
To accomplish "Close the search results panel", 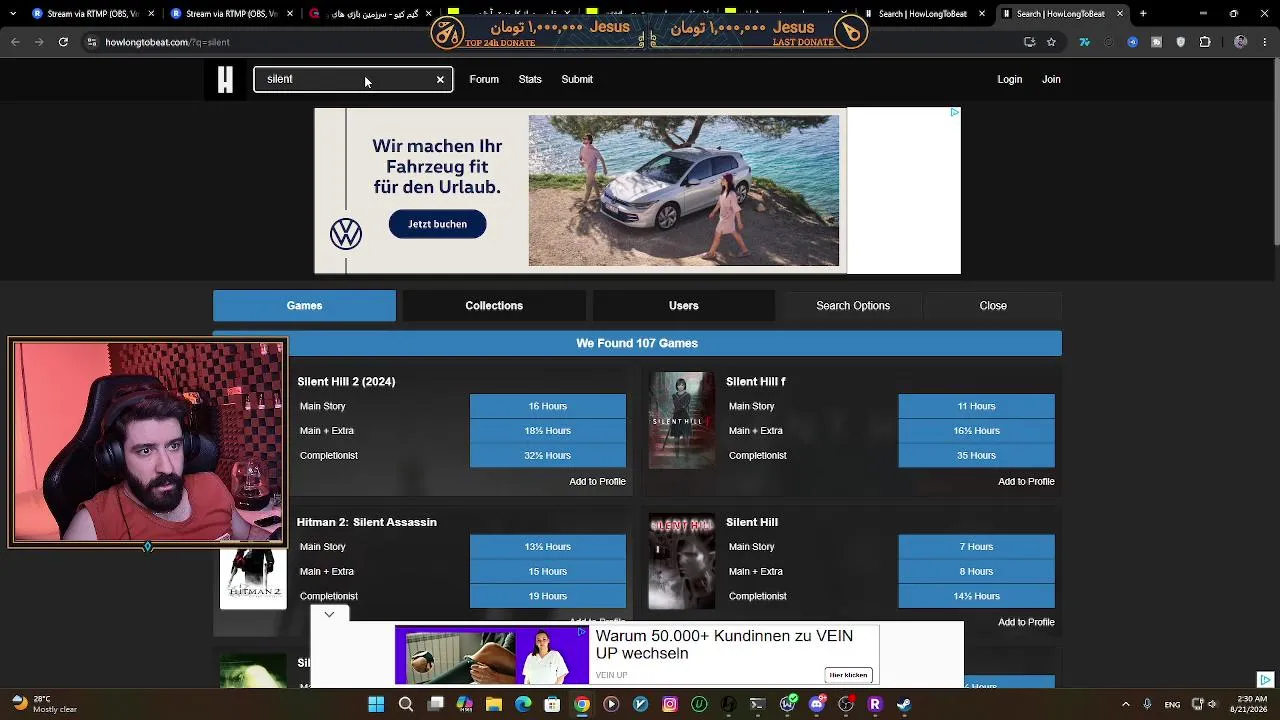I will 993,306.
